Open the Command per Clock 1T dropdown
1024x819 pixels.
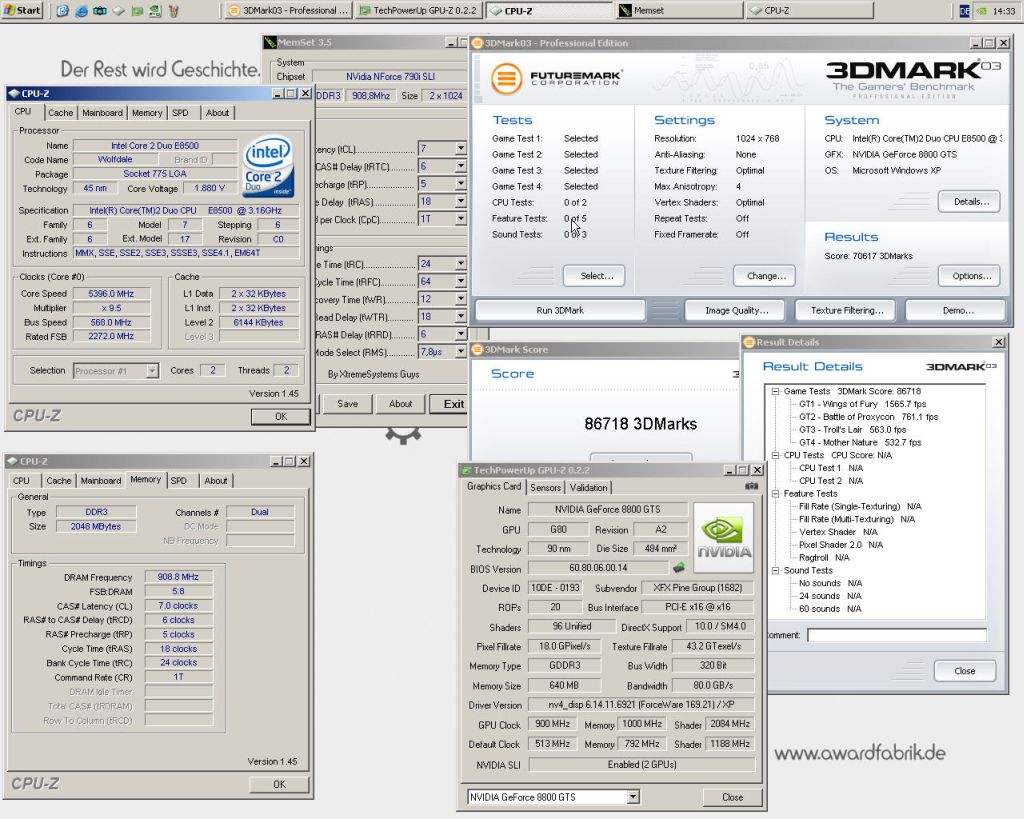coord(460,219)
